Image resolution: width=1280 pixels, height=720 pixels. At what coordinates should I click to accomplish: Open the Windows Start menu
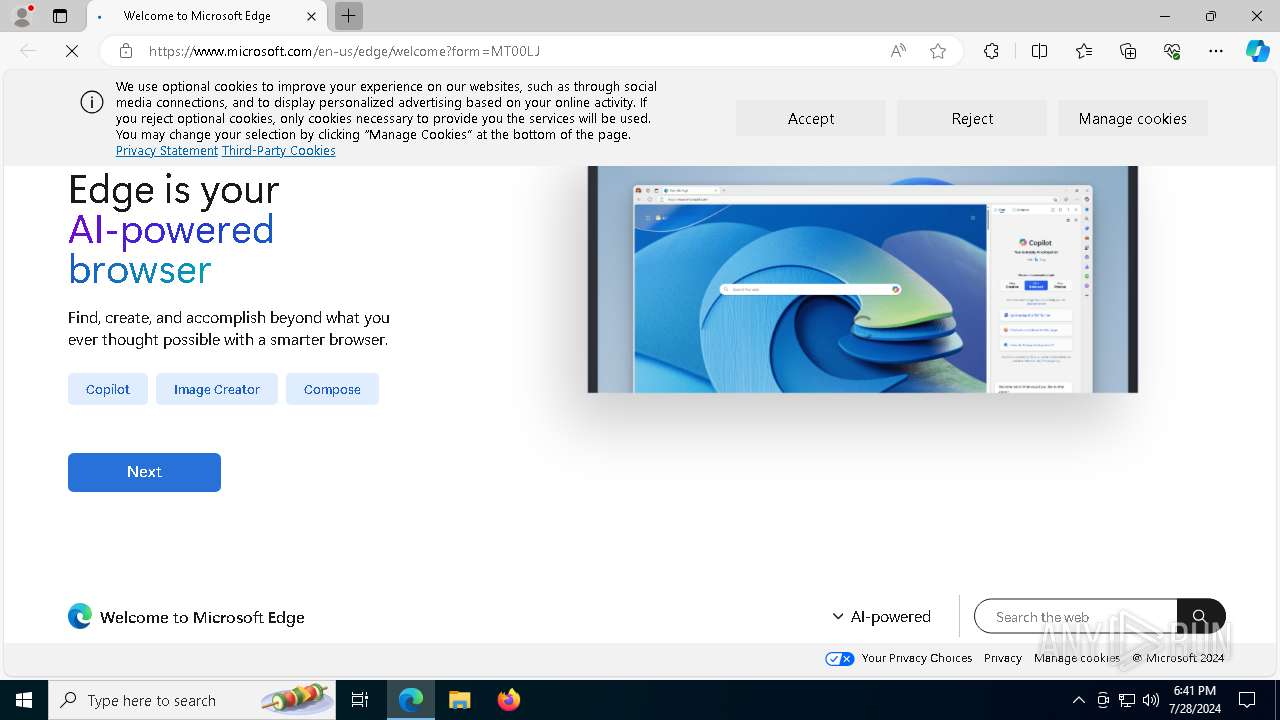[x=24, y=700]
